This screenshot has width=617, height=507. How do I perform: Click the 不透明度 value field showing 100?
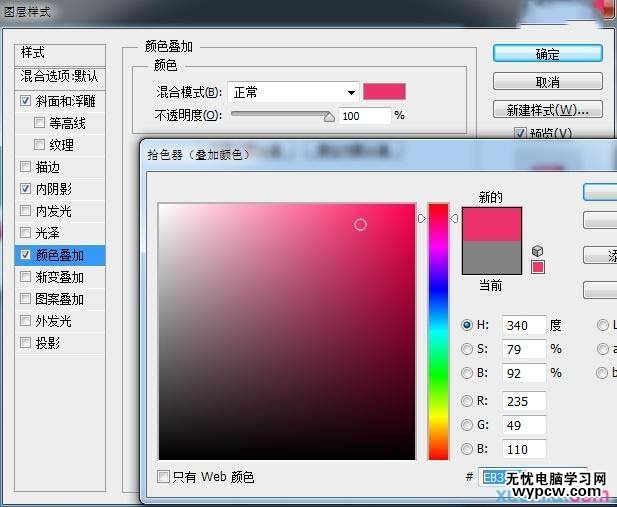[365, 116]
